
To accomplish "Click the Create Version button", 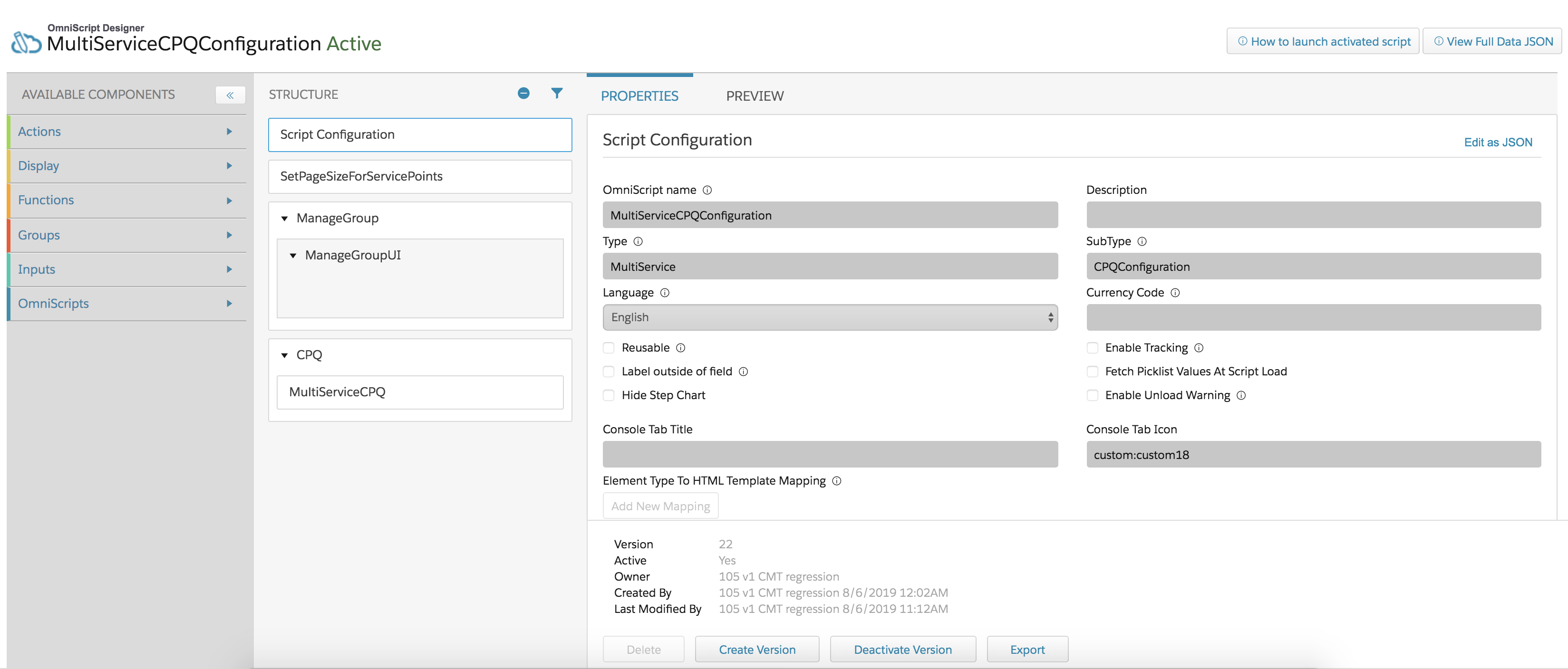I will pyautogui.click(x=756, y=650).
